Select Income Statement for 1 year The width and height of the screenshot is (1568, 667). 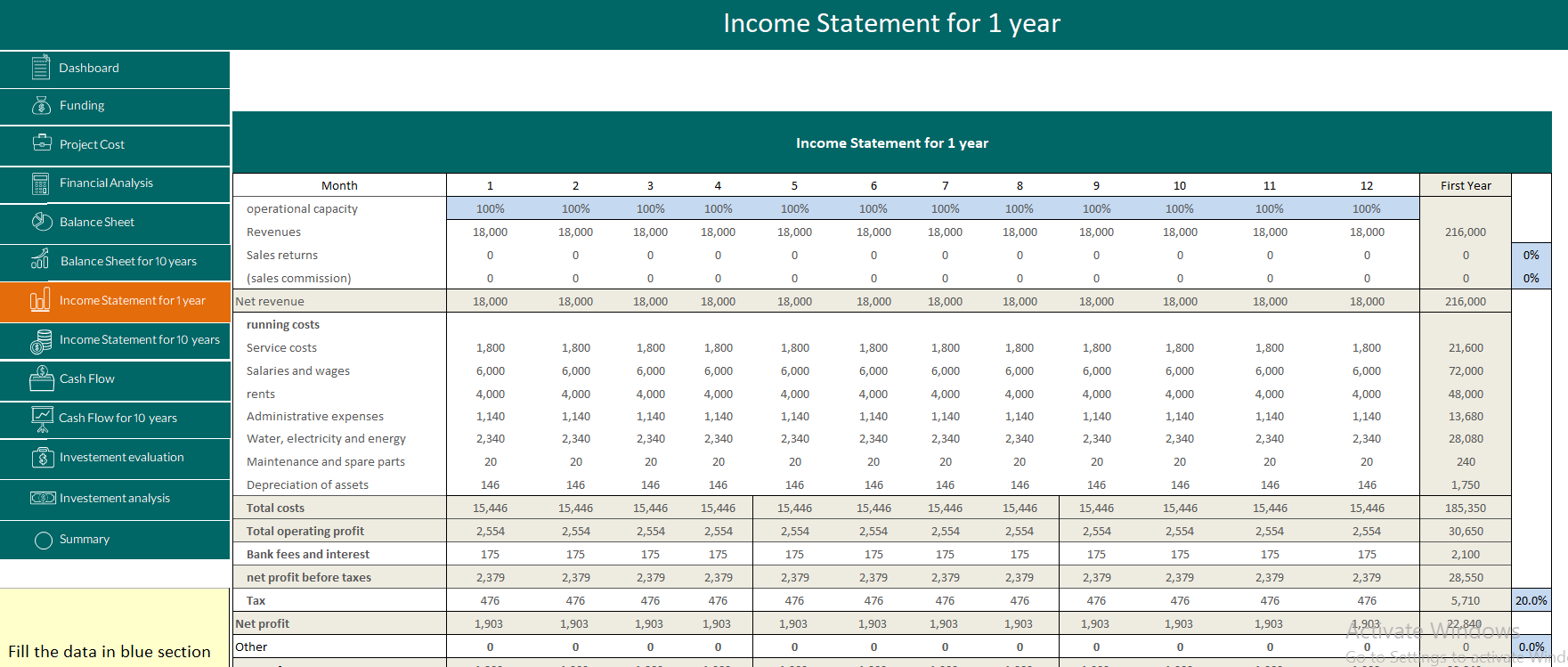(x=115, y=301)
